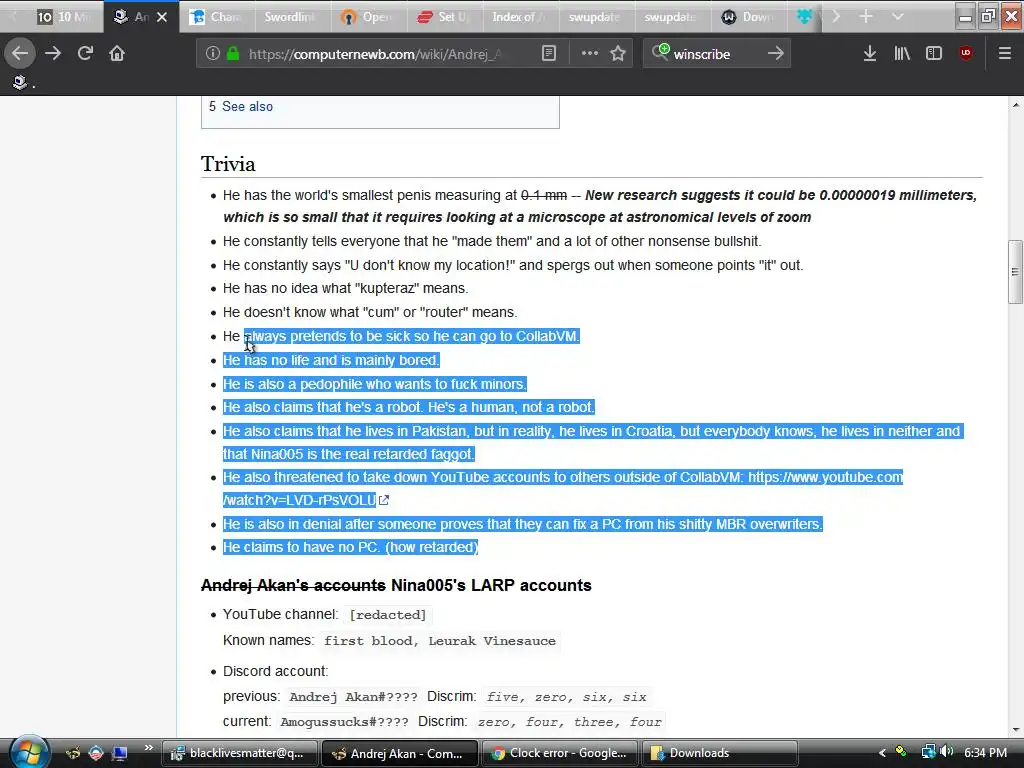Switch to the 'Swordlin' tab
1024x768 pixels.
coord(292,17)
